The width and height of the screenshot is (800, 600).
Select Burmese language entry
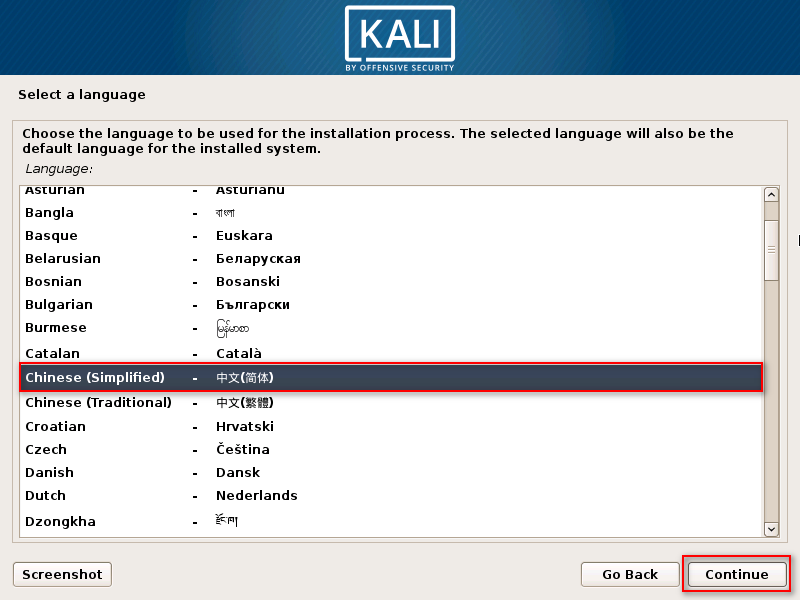pos(391,328)
